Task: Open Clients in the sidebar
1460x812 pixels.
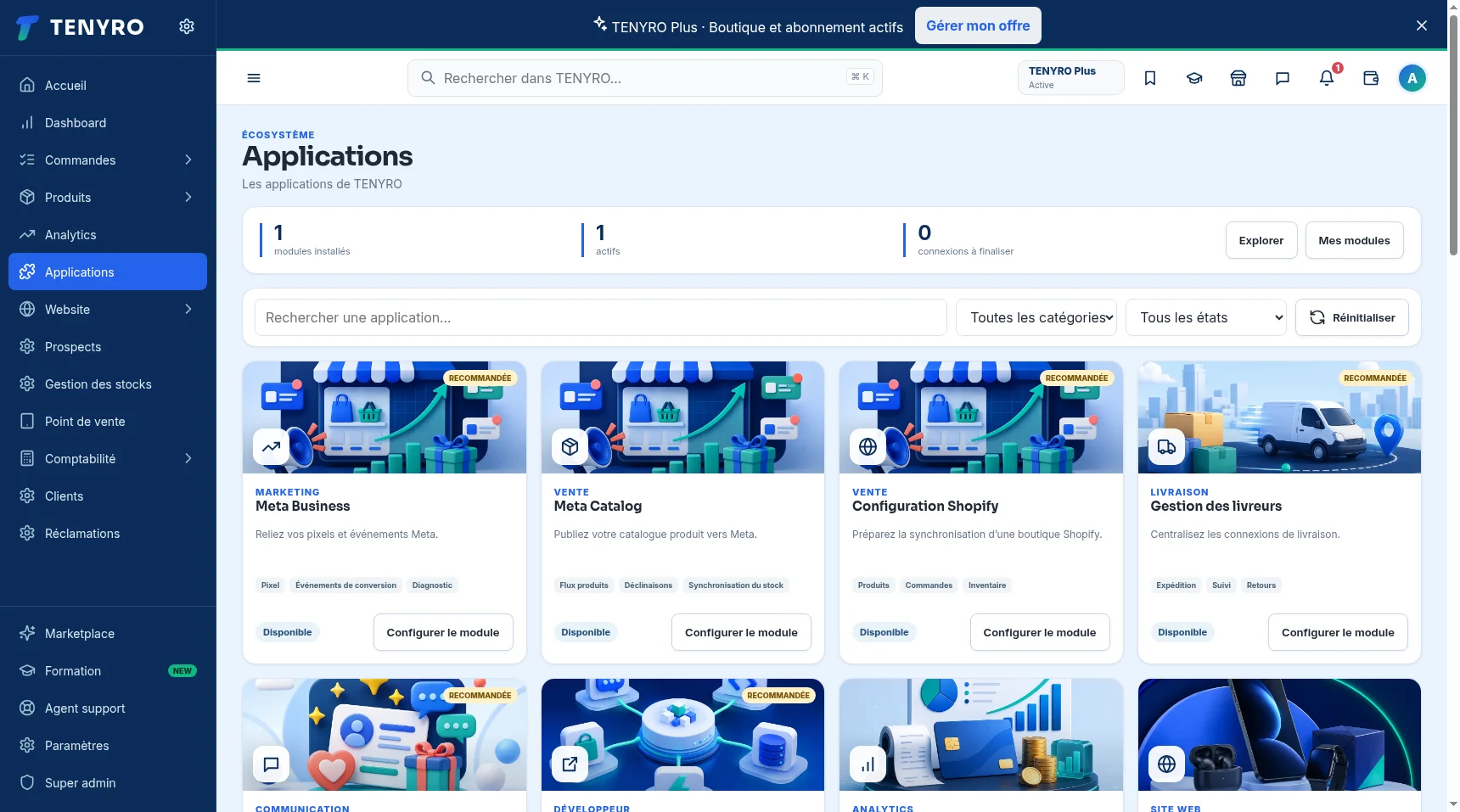Action: pos(108,496)
